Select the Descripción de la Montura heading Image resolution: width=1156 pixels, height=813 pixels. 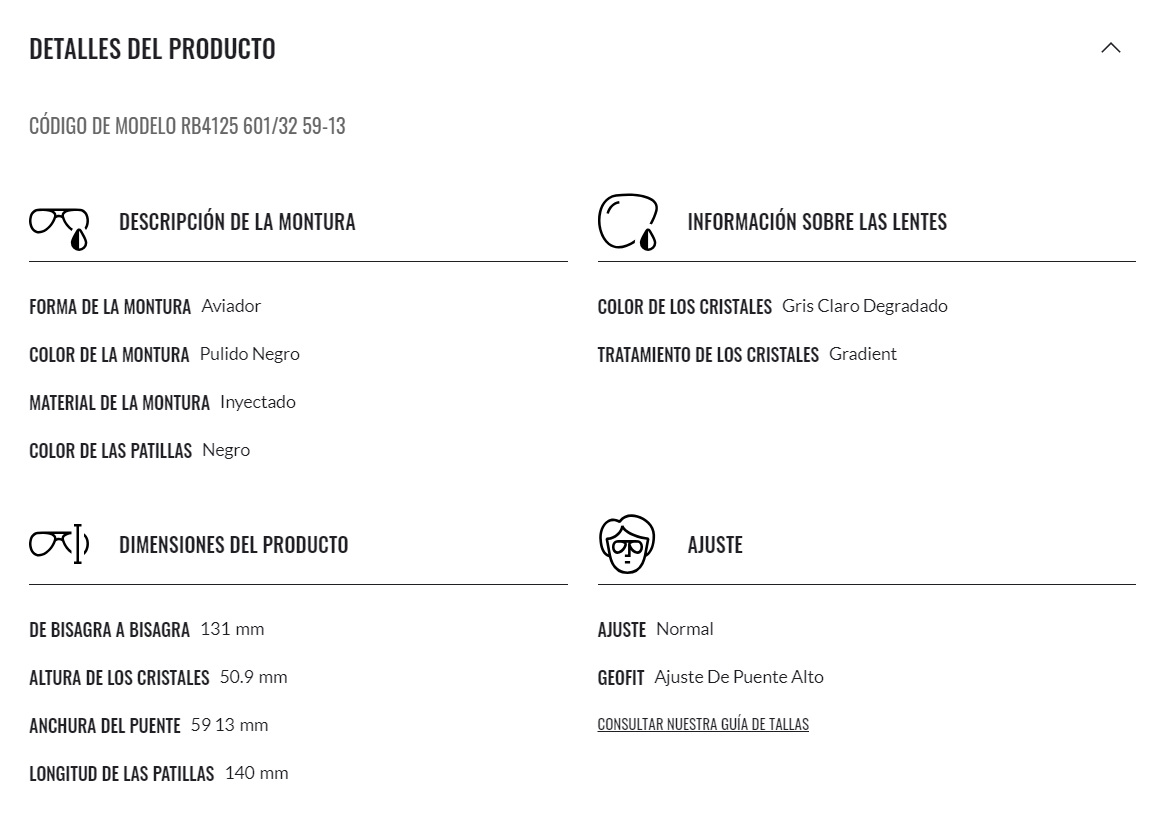237,222
